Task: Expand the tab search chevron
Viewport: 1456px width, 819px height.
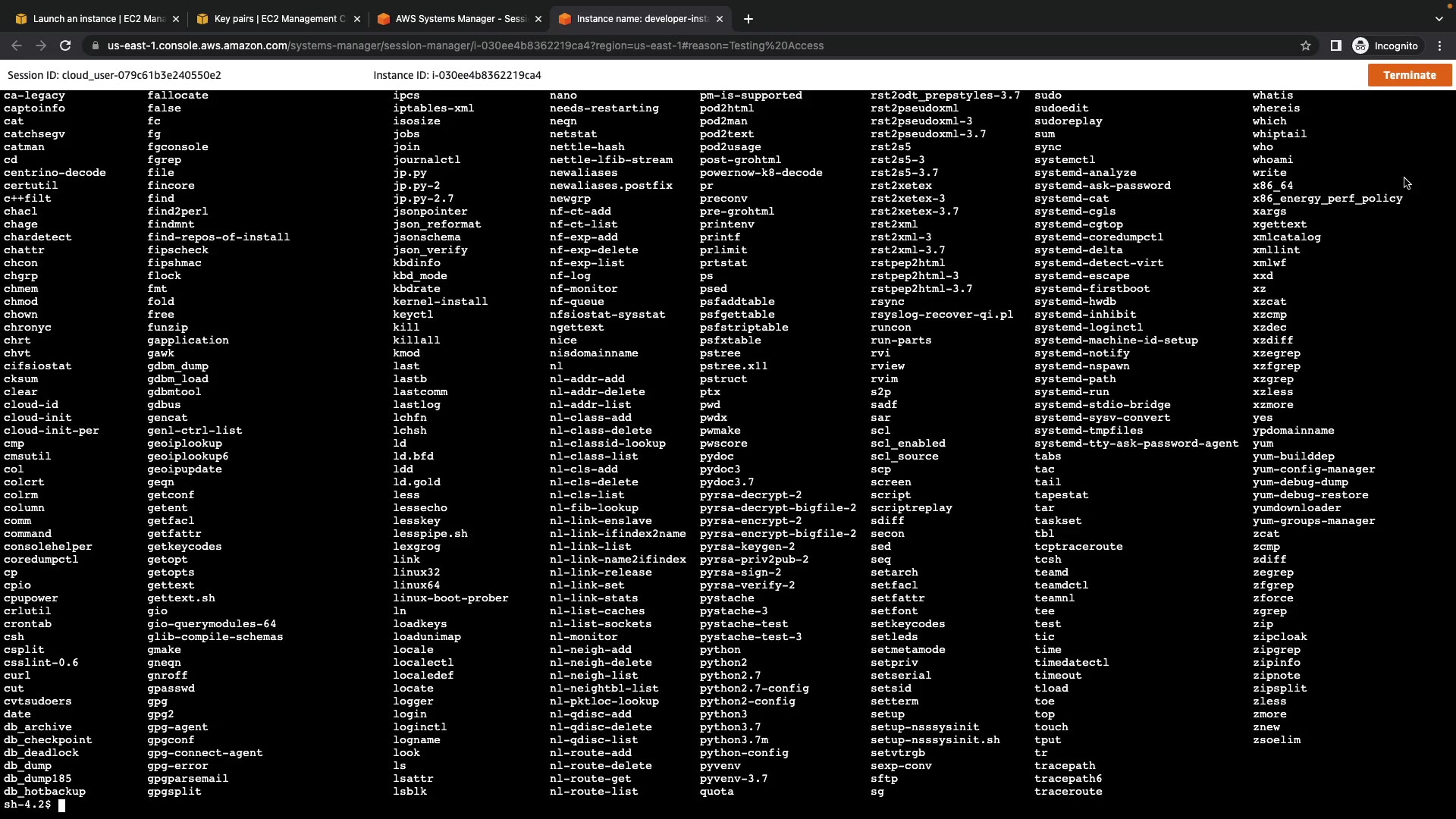Action: click(1439, 19)
